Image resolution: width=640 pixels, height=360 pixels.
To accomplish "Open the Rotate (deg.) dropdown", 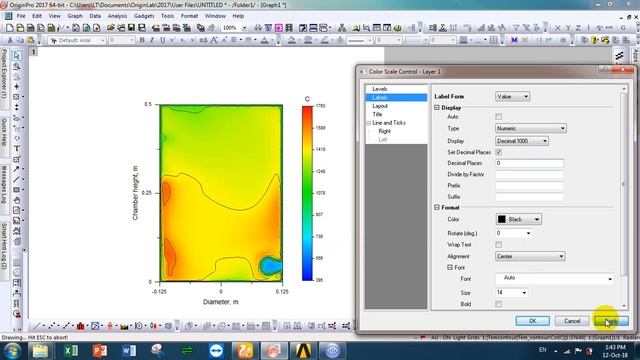I will 528,233.
